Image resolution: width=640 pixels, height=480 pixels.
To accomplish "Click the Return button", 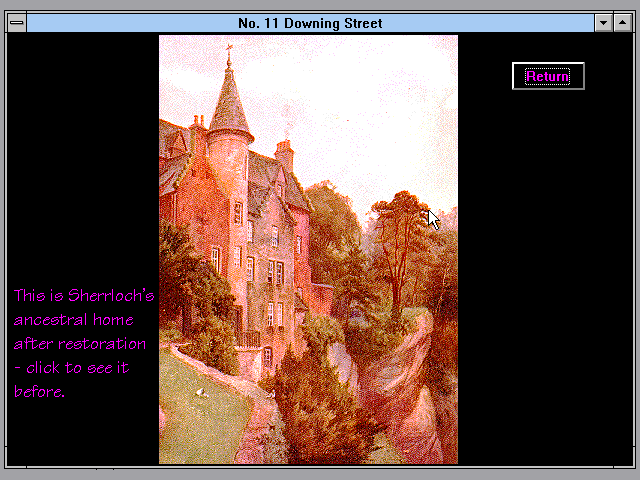I will click(x=548, y=76).
